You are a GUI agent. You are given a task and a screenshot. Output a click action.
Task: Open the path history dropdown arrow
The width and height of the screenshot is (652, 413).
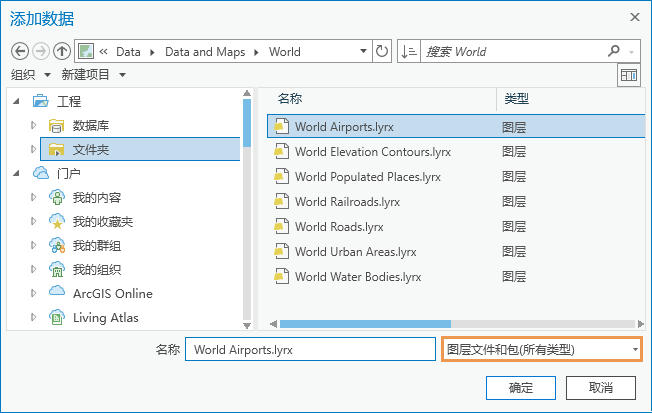(363, 51)
